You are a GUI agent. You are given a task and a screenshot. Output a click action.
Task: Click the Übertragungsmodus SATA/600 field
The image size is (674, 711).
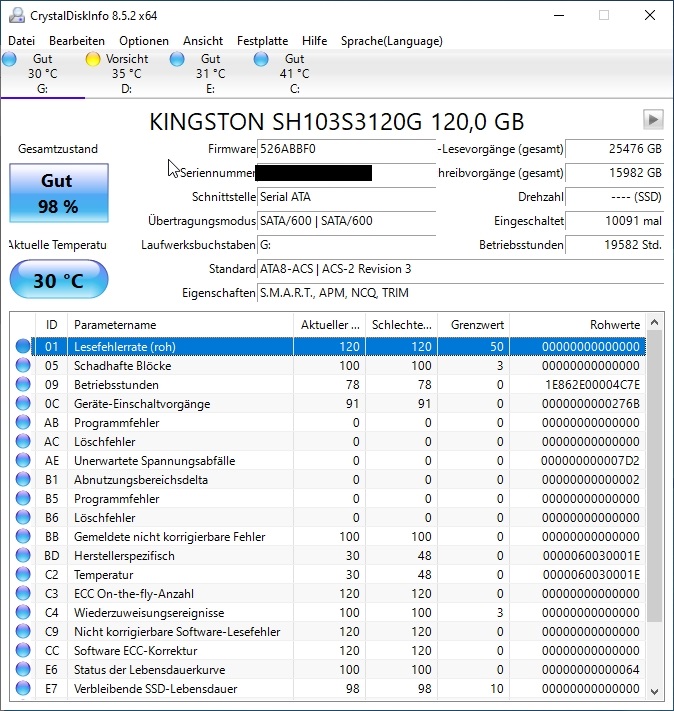point(347,221)
